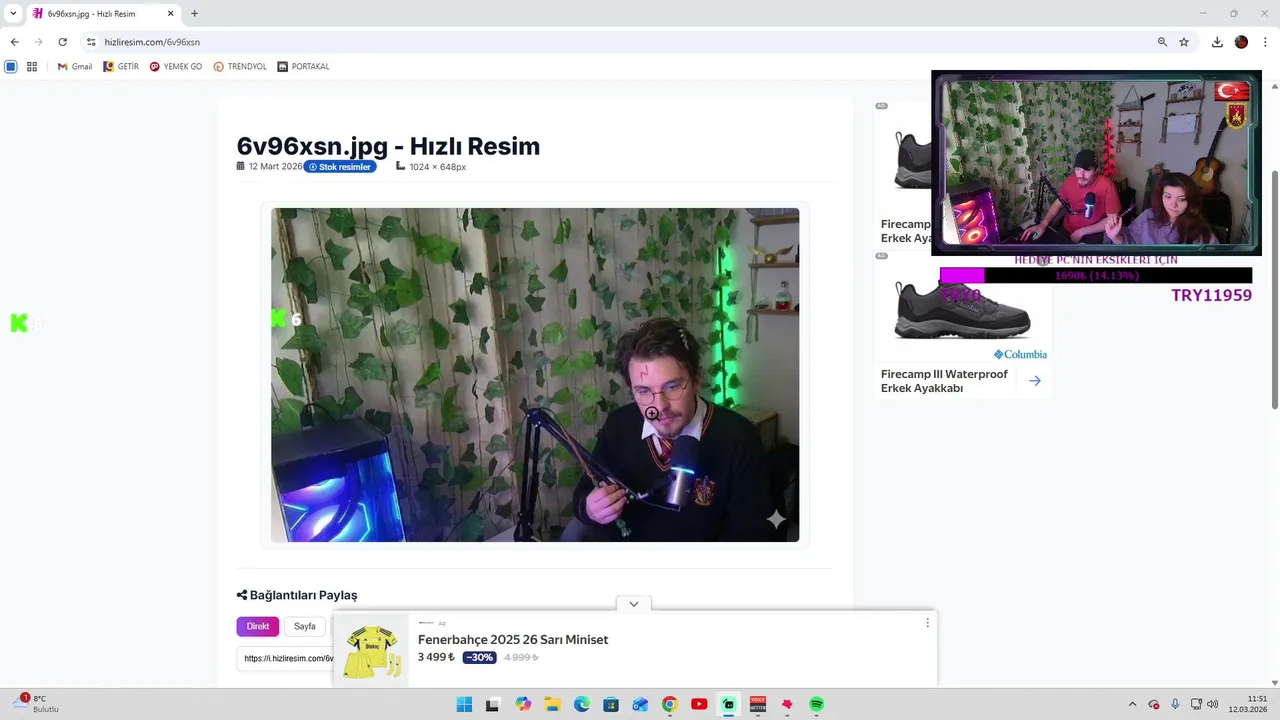Open Voicemeeter from the taskbar

coord(758,705)
